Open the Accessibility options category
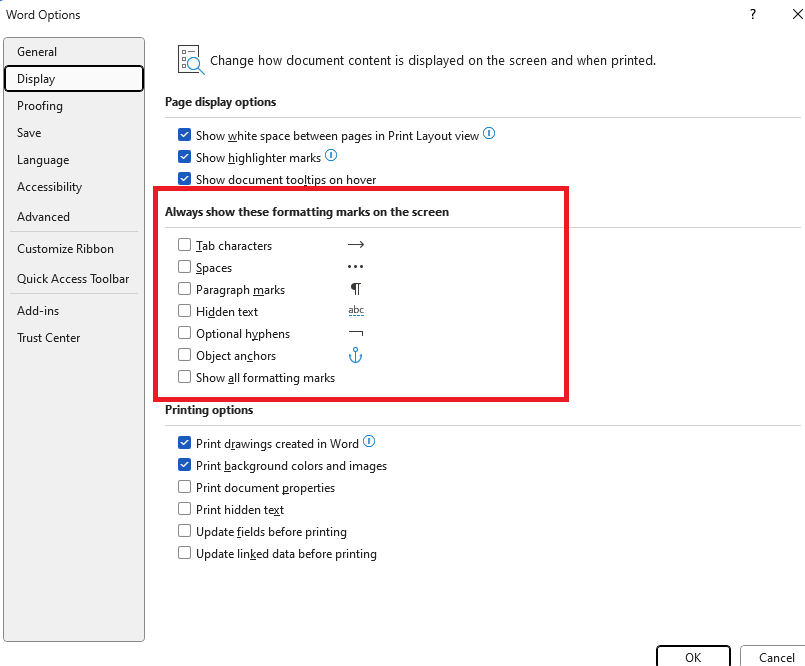The image size is (805, 666). coord(74,187)
